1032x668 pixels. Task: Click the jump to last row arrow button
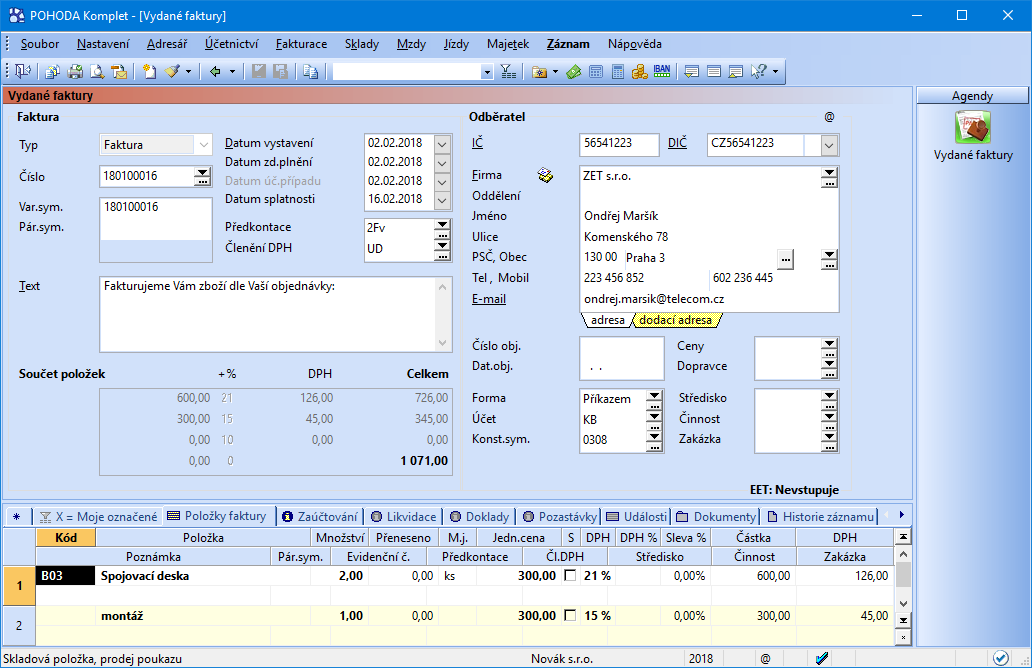[904, 621]
